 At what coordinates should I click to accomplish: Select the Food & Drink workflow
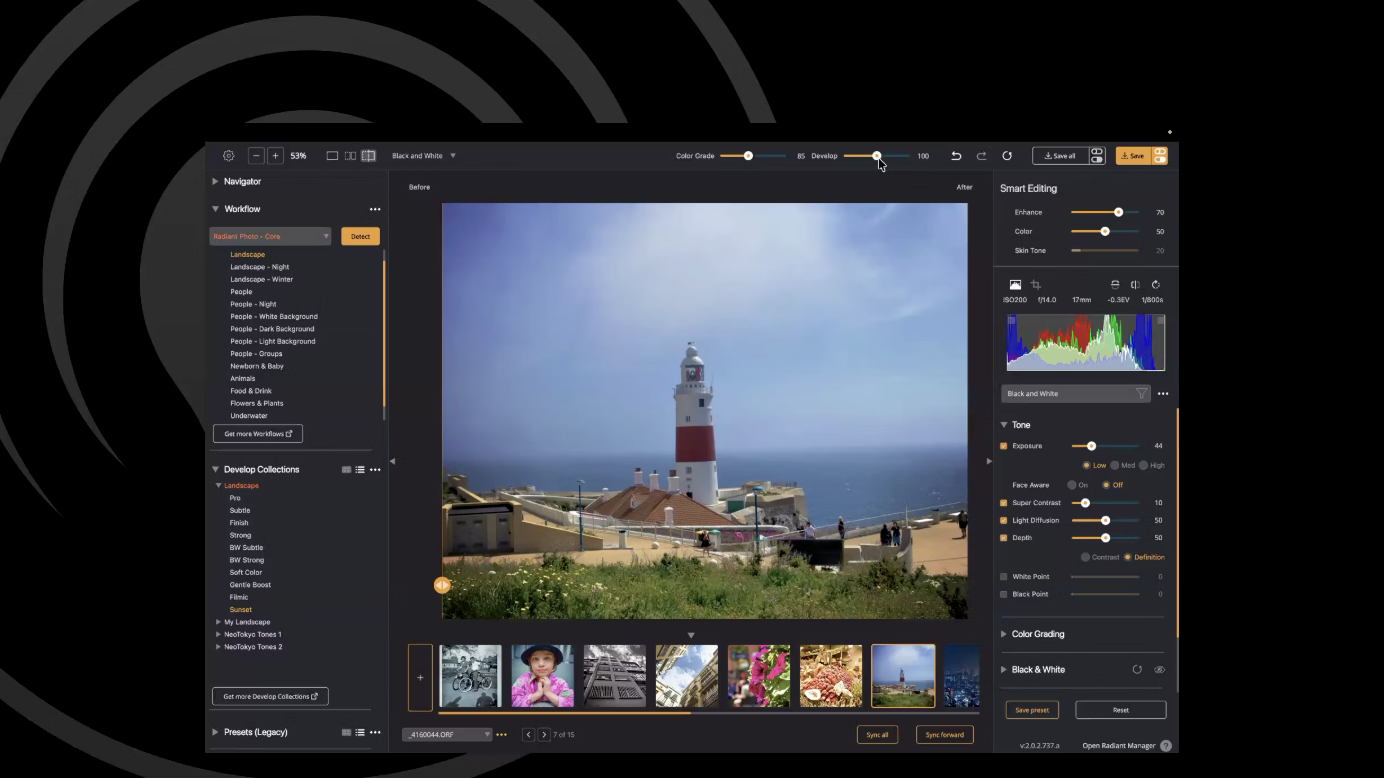click(251, 391)
